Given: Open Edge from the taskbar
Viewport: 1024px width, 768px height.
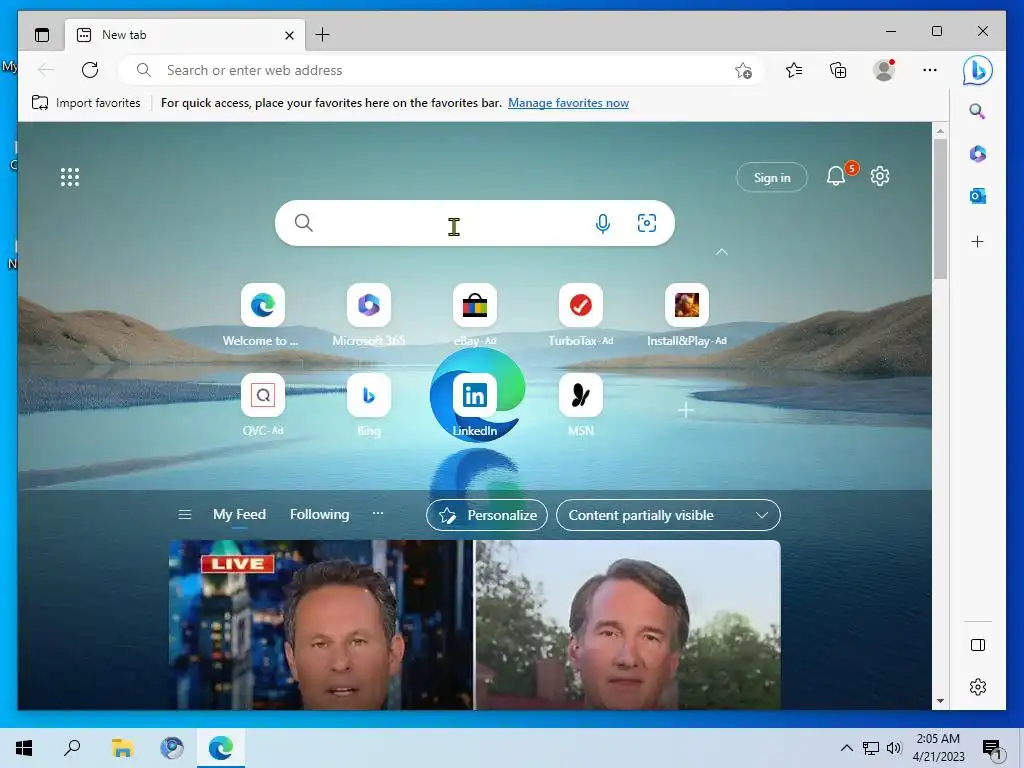Looking at the screenshot, I should pyautogui.click(x=221, y=748).
